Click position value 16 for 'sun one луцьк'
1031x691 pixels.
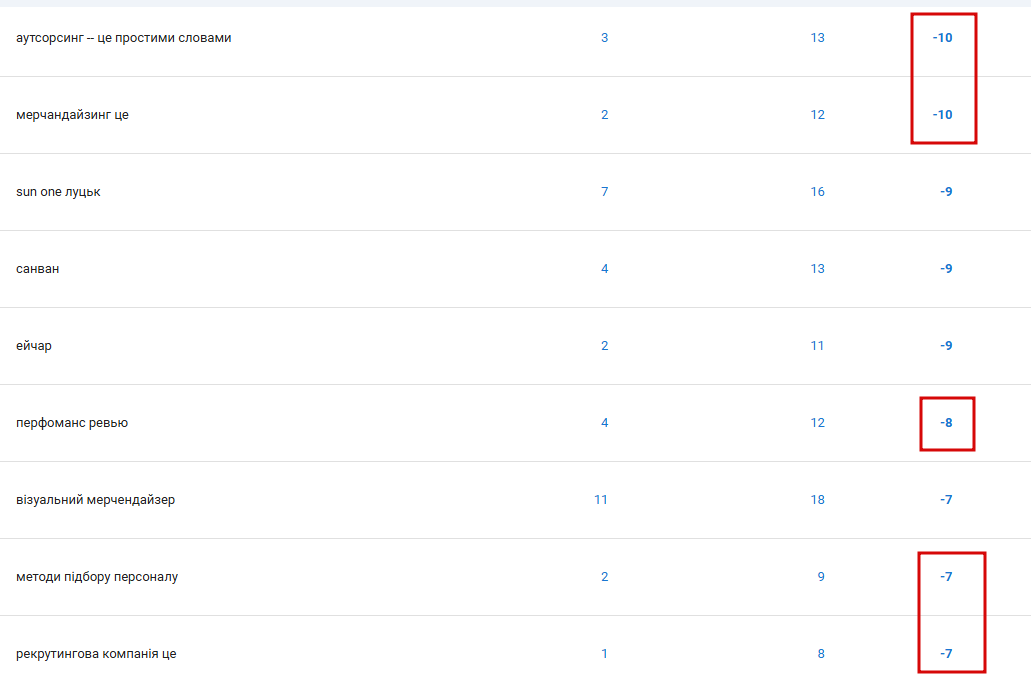817,192
